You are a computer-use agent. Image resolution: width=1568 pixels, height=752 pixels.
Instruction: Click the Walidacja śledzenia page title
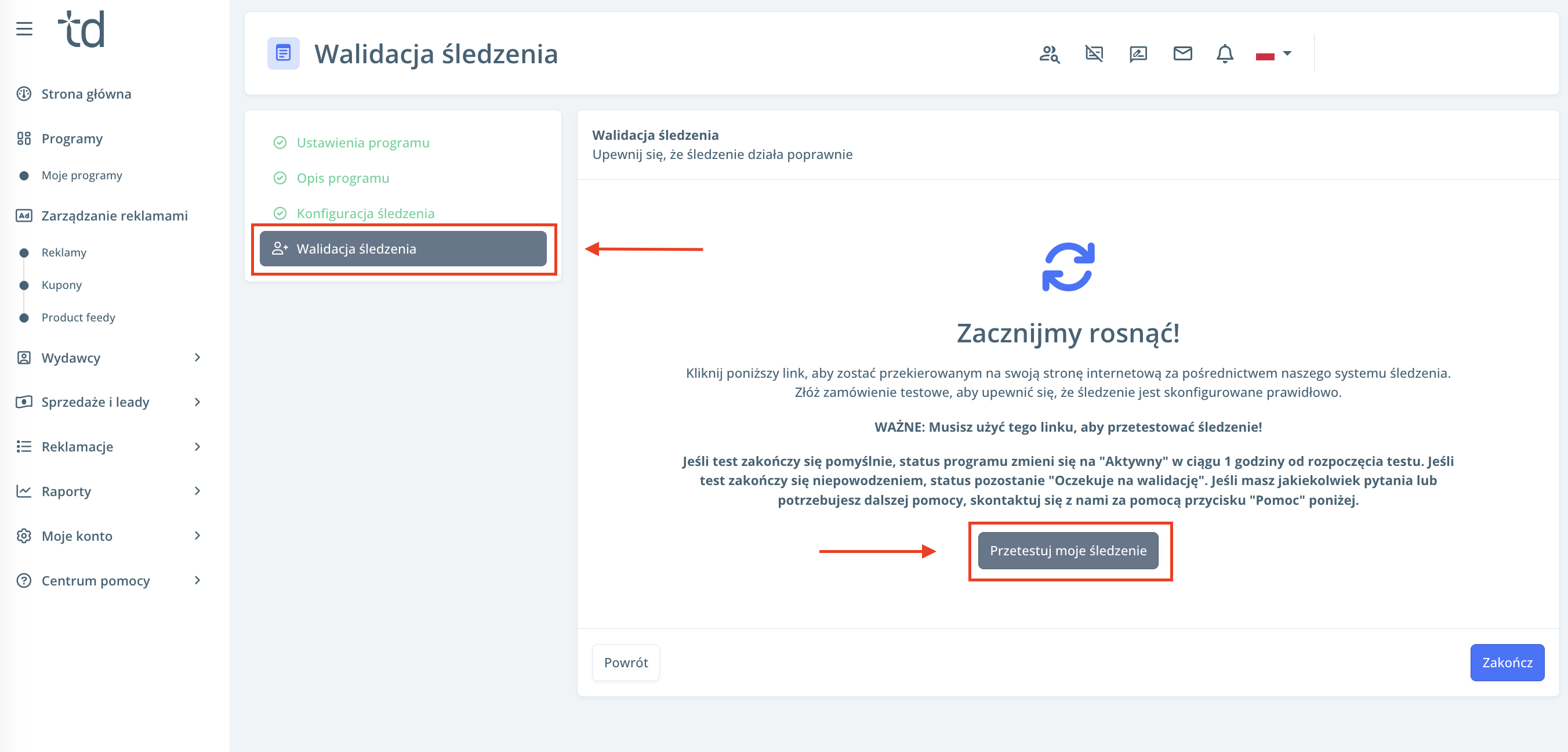(436, 53)
